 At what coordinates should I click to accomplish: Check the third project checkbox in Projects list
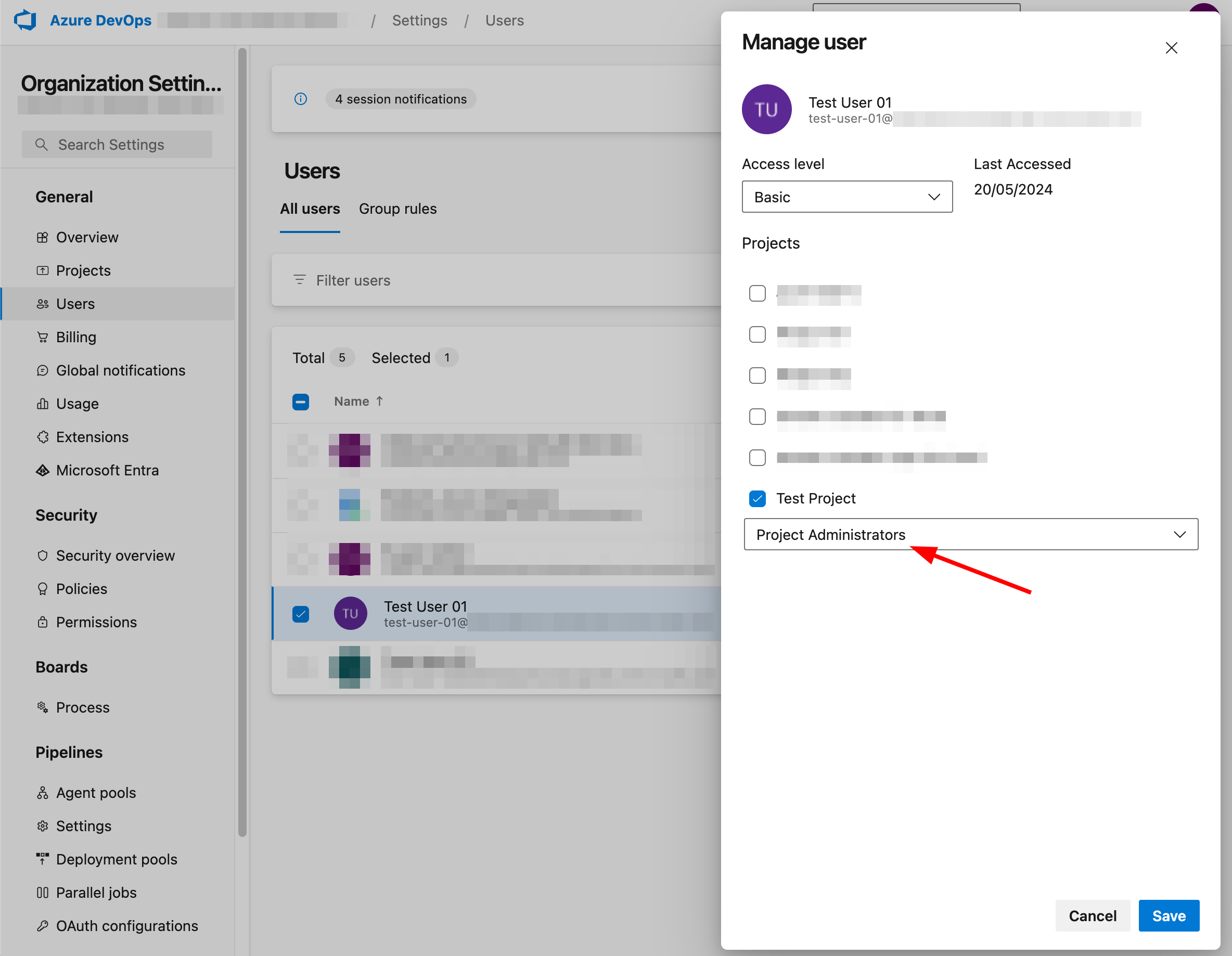pos(758,376)
